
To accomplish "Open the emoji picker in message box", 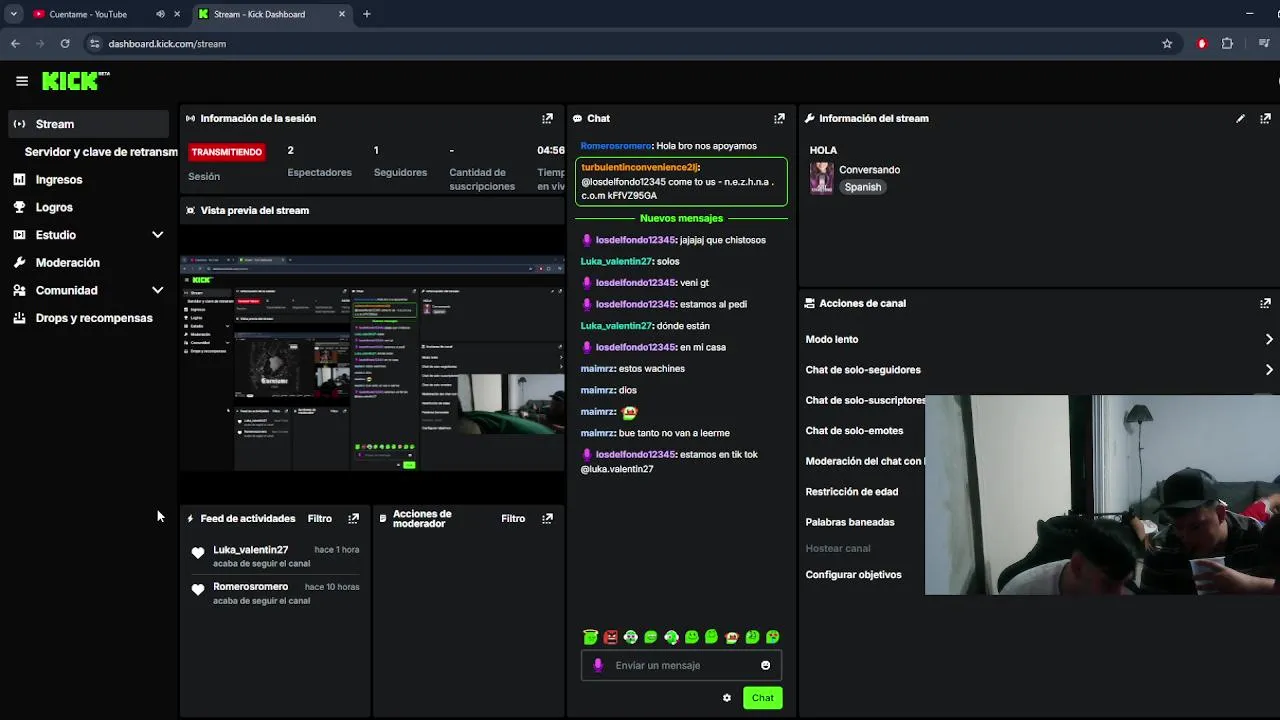I will click(765, 665).
